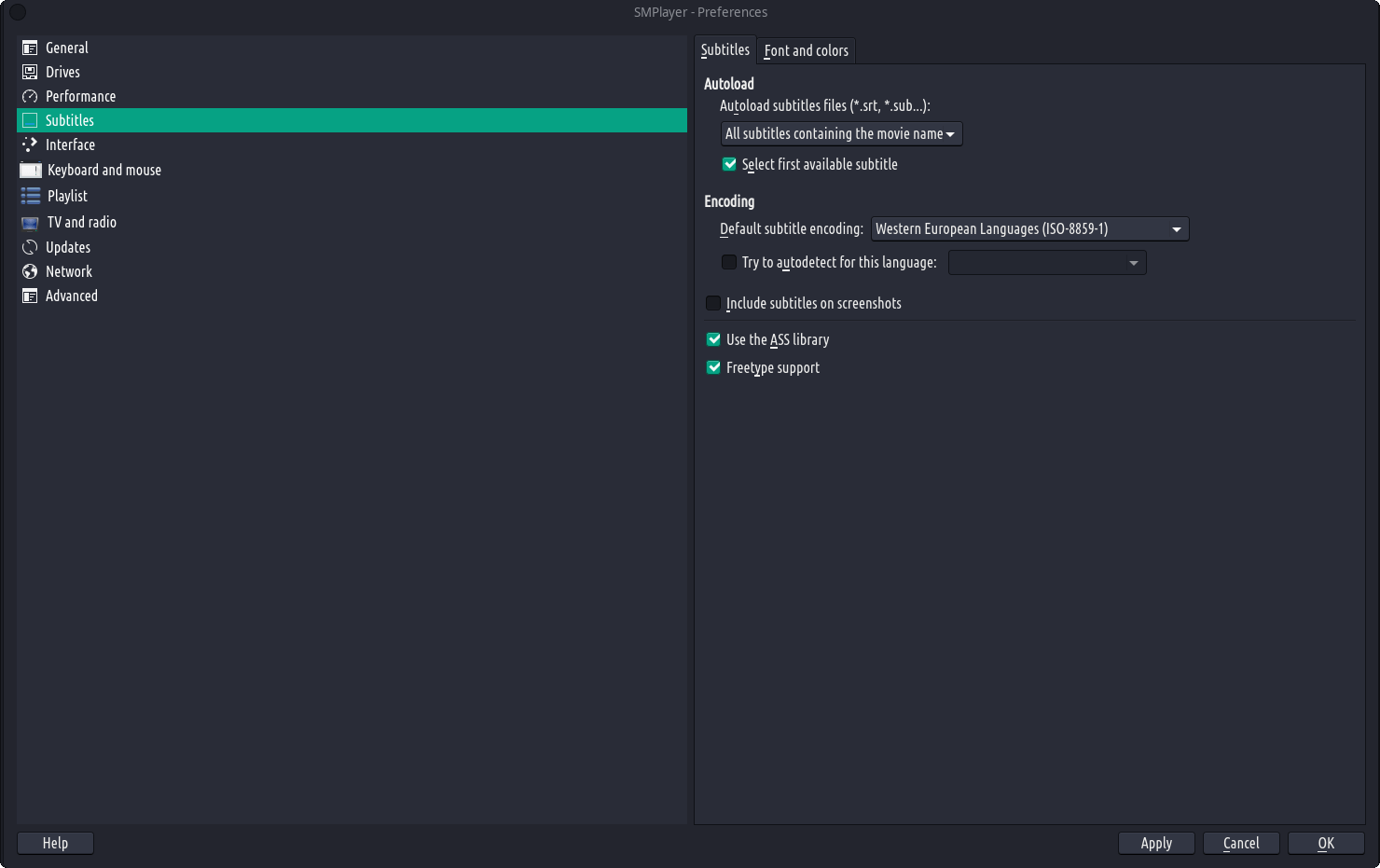Image resolution: width=1380 pixels, height=868 pixels.
Task: Open Default subtitle encoding dropdown
Action: 1029,228
